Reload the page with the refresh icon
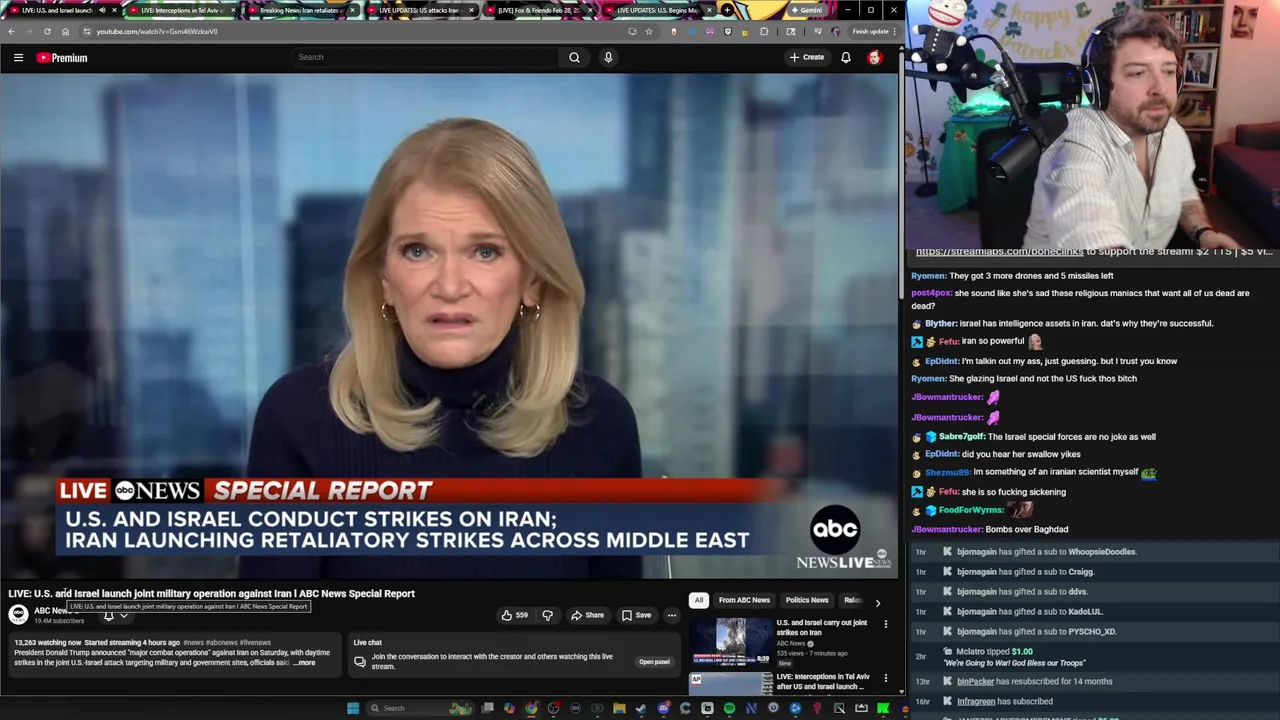This screenshot has width=1280, height=720. tap(47, 31)
